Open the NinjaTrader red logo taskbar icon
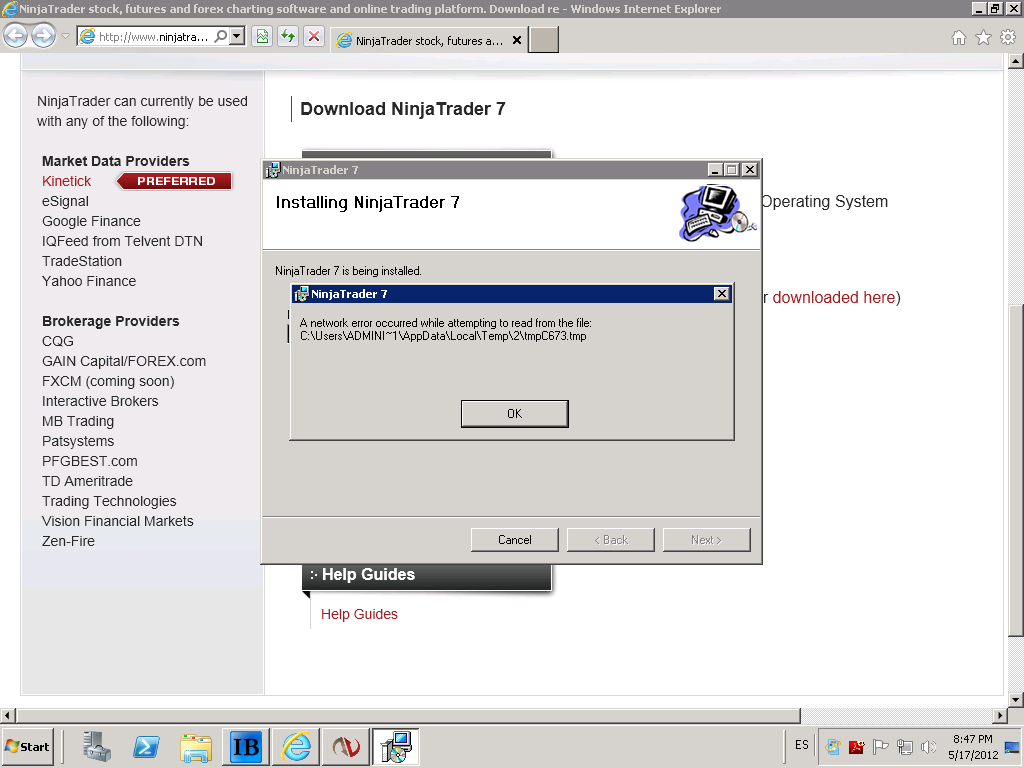This screenshot has width=1024, height=768. [x=345, y=746]
